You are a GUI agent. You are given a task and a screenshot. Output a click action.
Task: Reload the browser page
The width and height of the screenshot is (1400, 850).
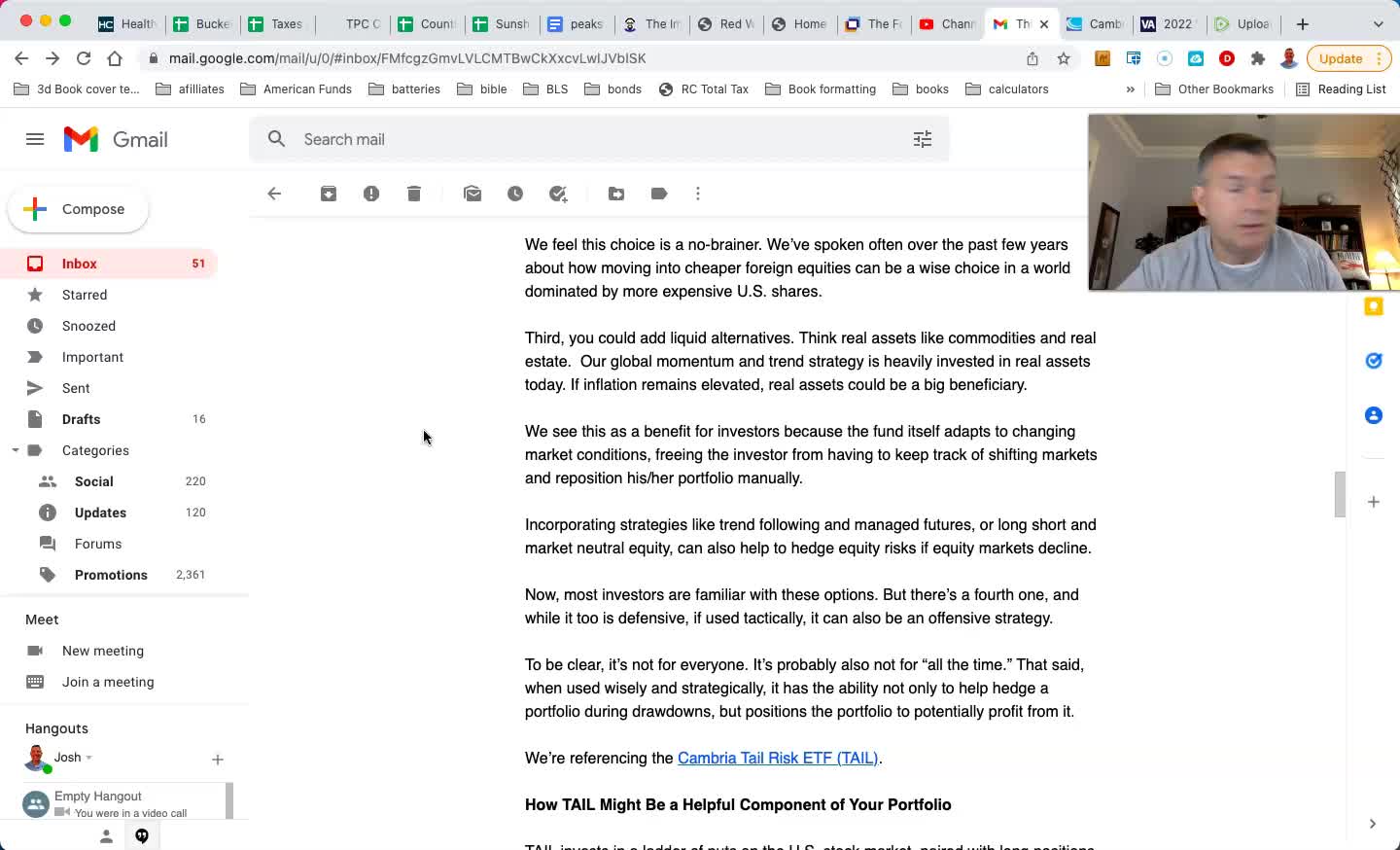coord(84,58)
